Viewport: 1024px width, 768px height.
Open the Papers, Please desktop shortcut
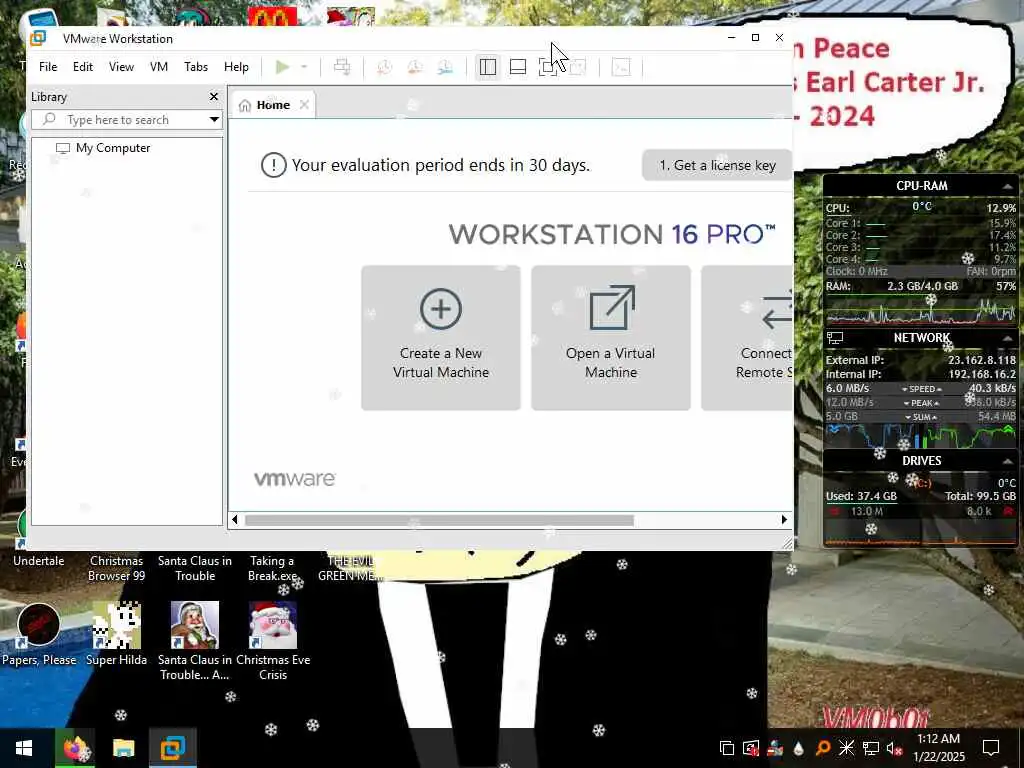[39, 635]
